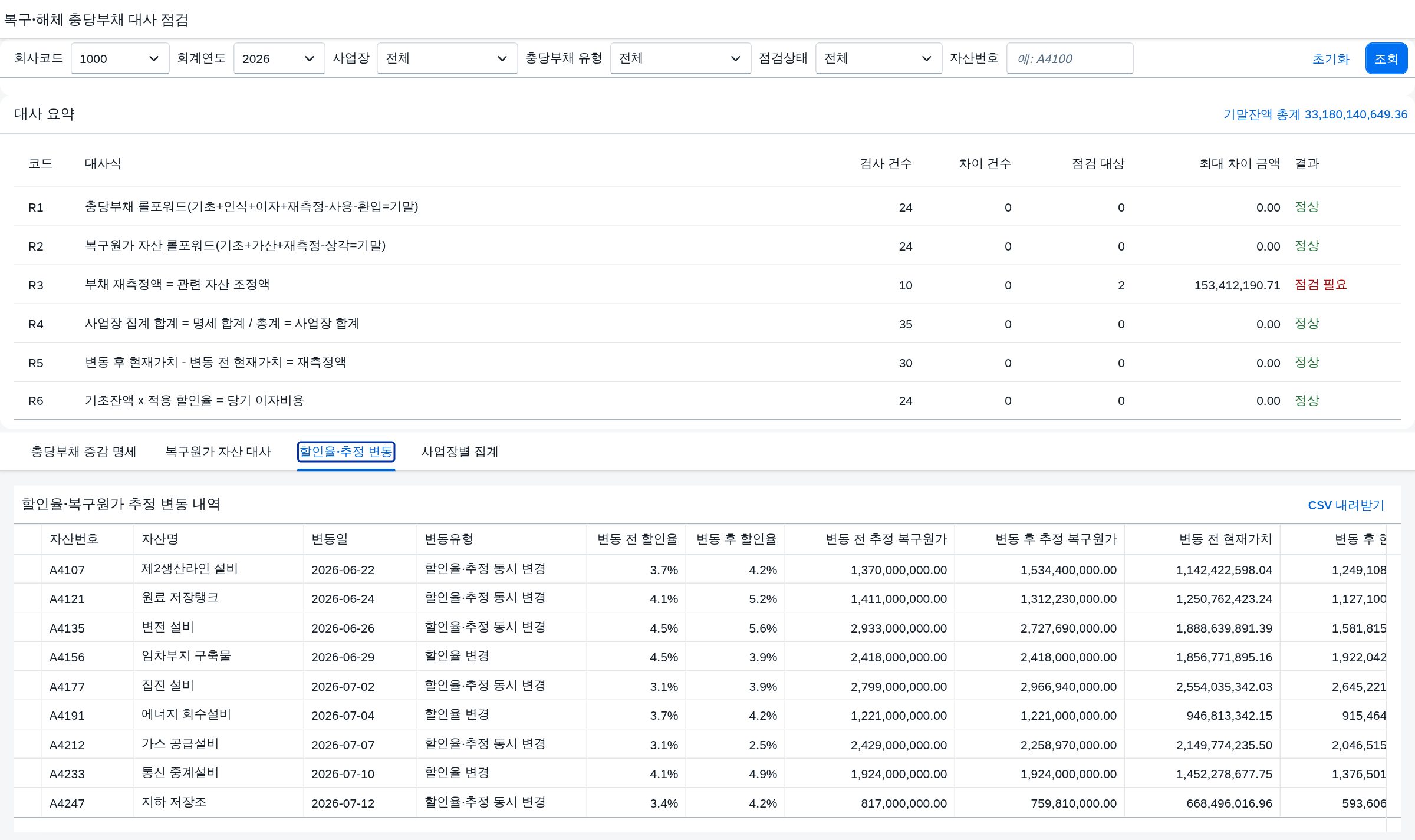Viewport: 1415px width, 840px height.
Task: Click 점검 필요 result for R3
Action: [x=1321, y=285]
